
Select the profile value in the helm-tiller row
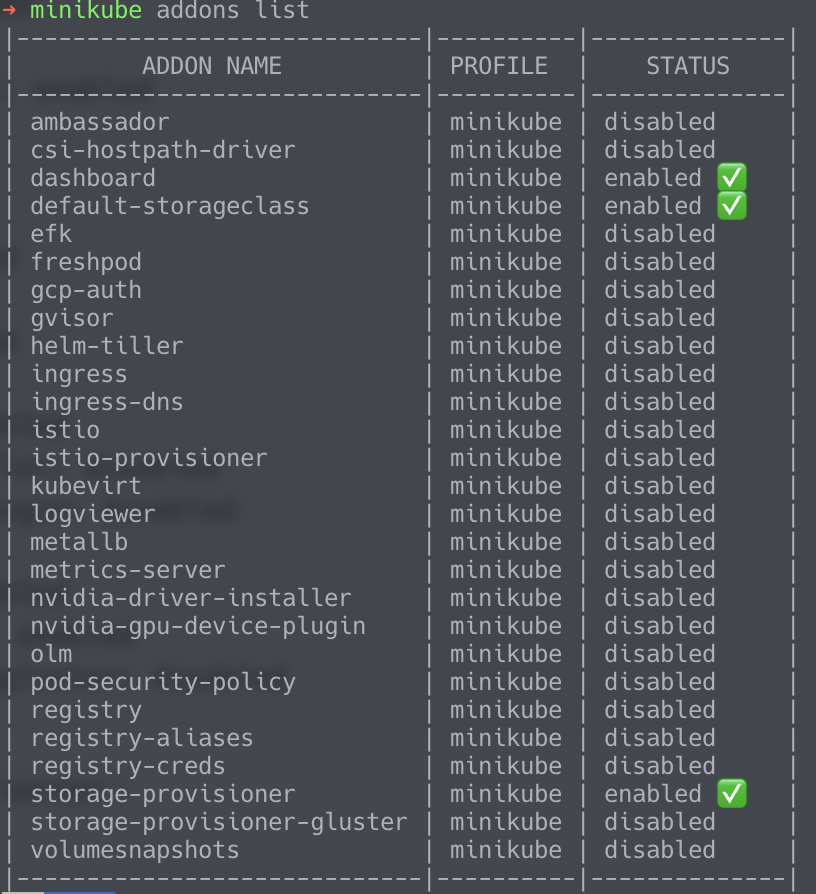(506, 346)
